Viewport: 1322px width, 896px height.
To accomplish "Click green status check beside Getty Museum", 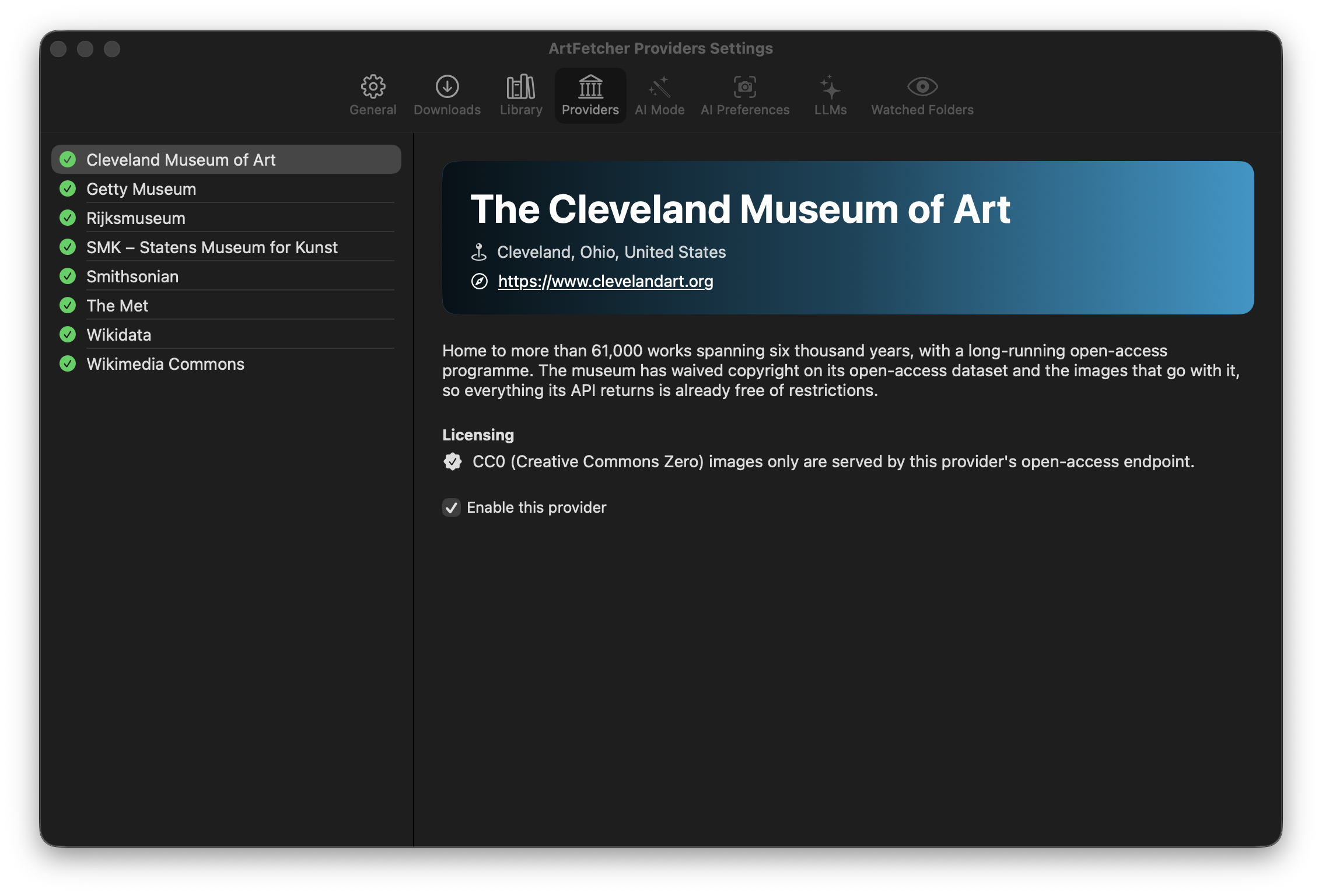I will tap(68, 188).
